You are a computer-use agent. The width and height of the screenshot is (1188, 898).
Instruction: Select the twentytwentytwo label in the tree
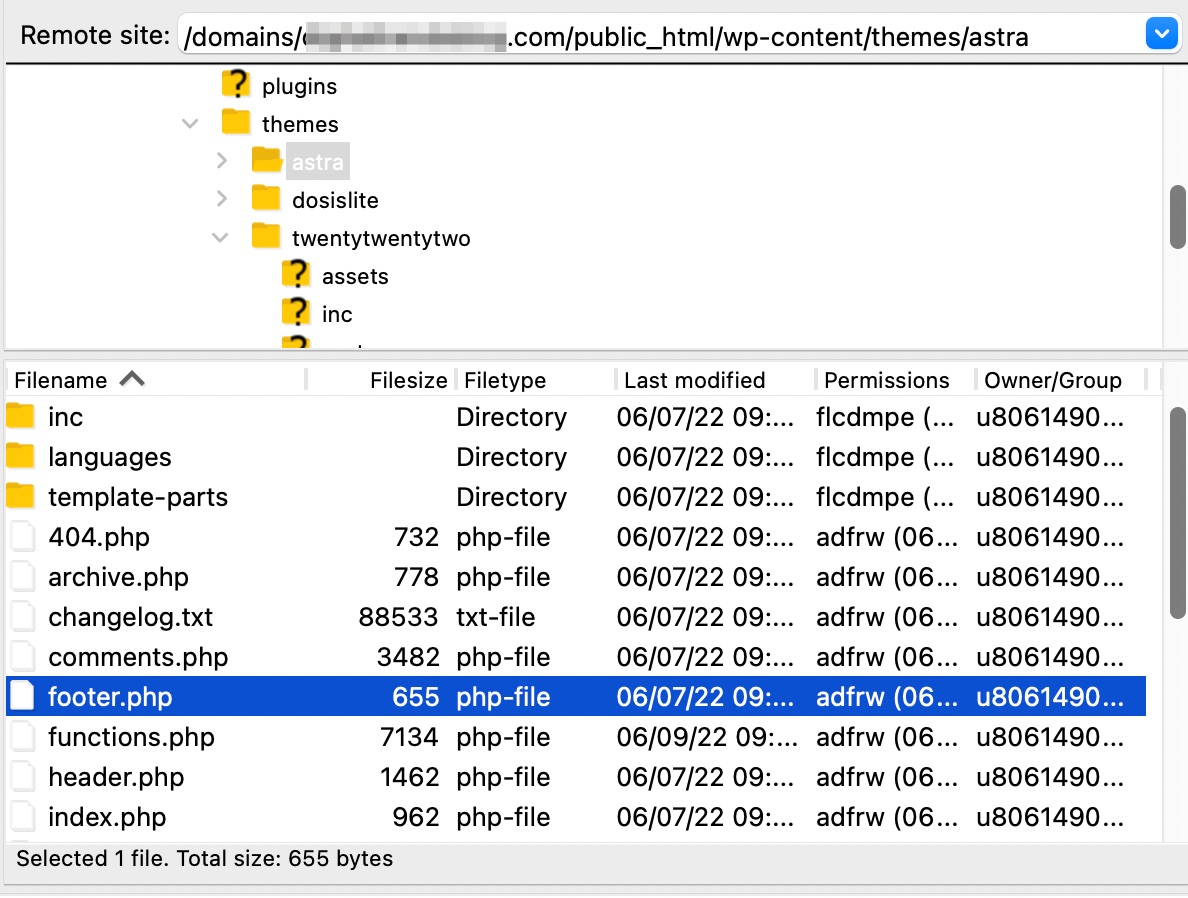[x=381, y=239]
